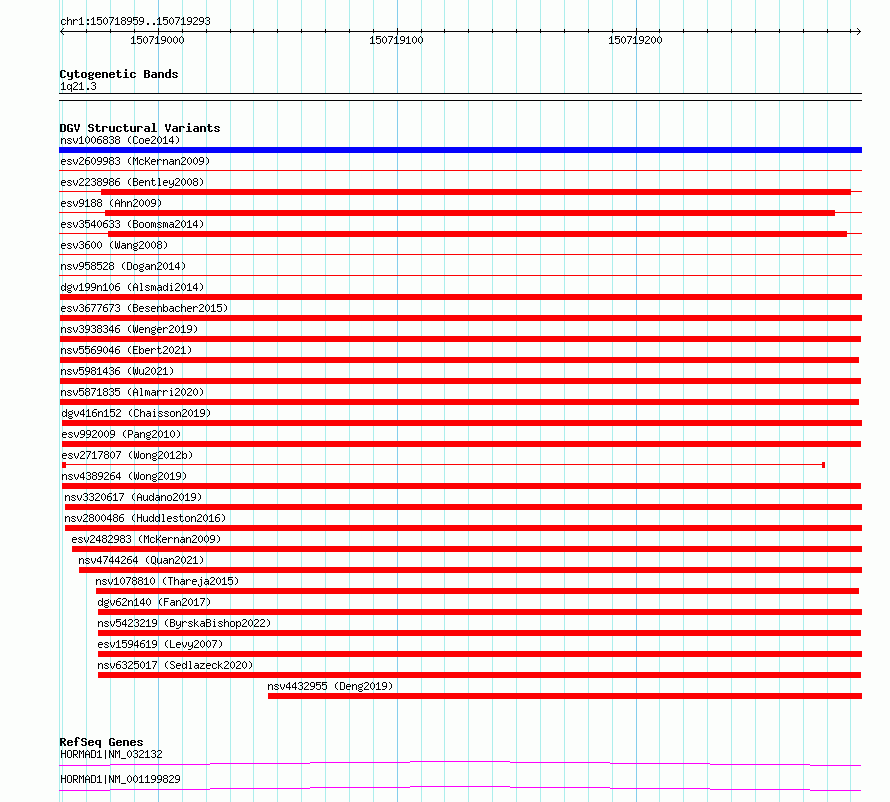Click the red bar under nsv4432955 (Deng2019)
Image resolution: width=890 pixels, height=802 pixels.
565,696
